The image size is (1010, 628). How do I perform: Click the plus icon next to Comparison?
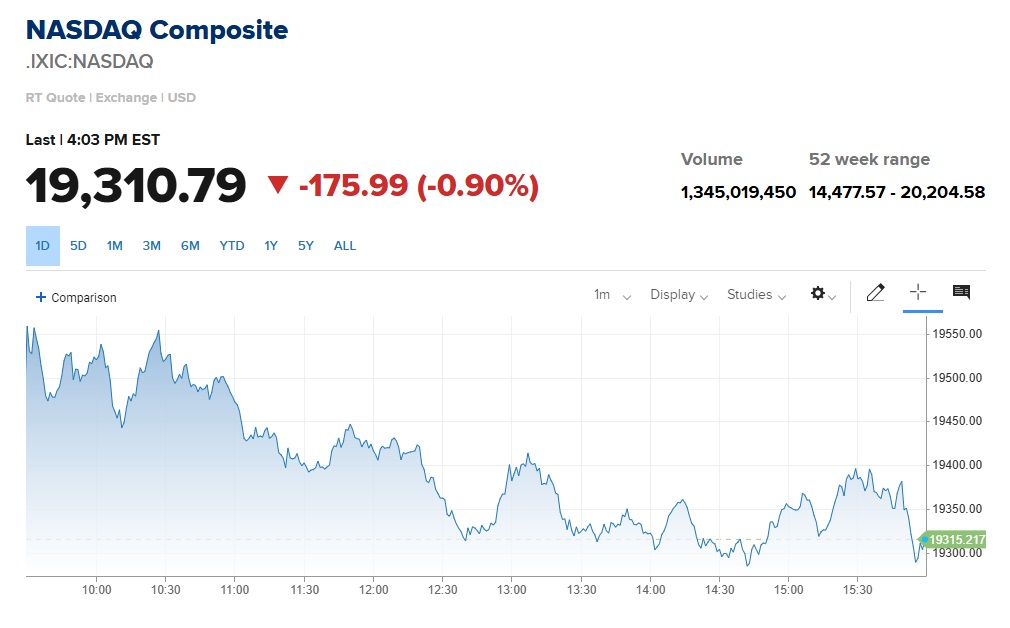[41, 297]
